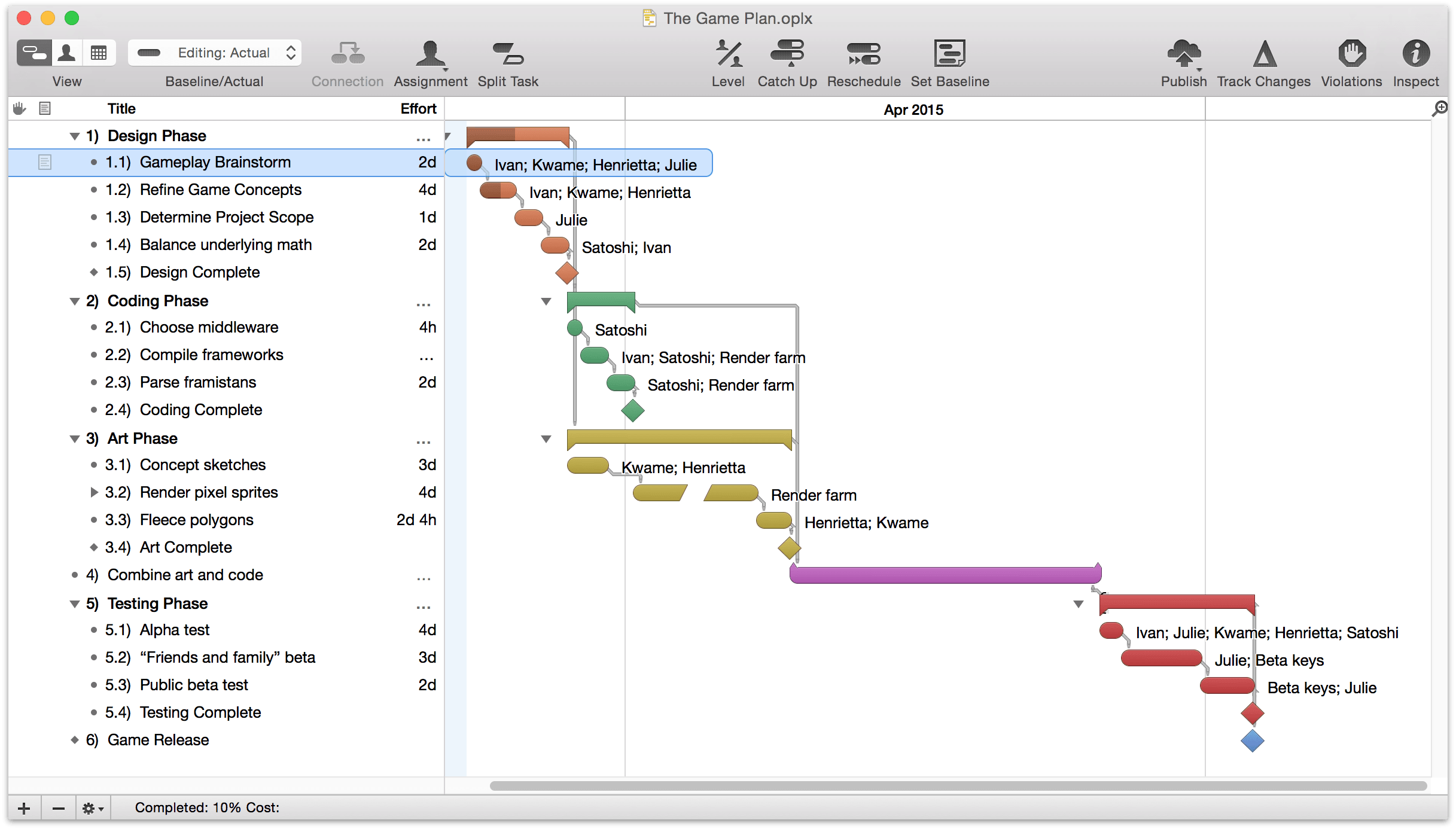Switch to network diagram view

(x=99, y=53)
